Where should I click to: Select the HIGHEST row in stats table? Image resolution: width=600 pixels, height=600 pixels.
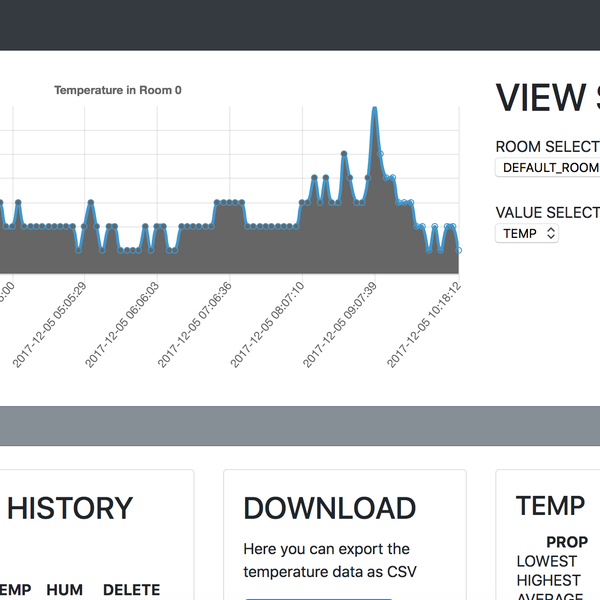coord(548,580)
